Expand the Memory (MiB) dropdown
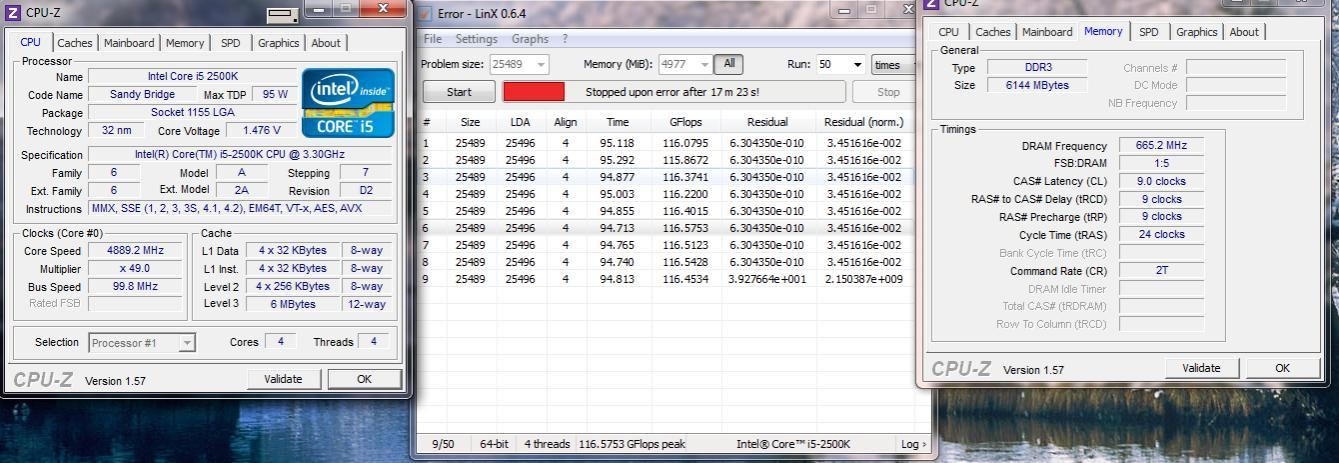 [x=705, y=64]
